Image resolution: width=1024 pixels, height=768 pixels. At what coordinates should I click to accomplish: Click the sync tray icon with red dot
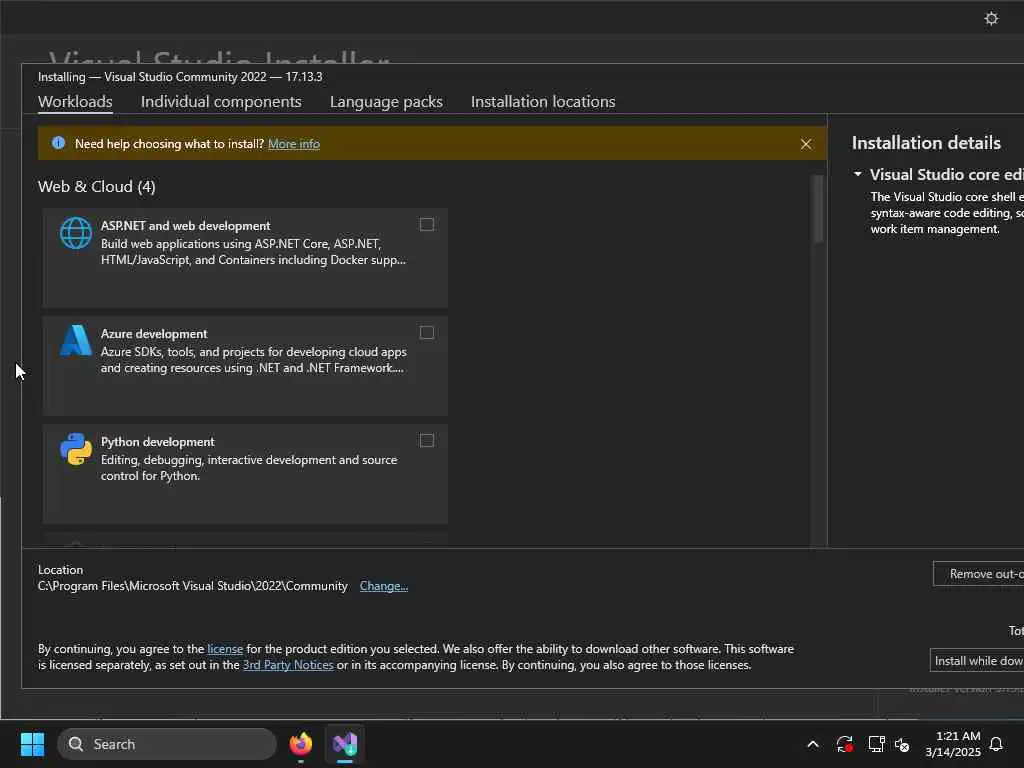[844, 744]
